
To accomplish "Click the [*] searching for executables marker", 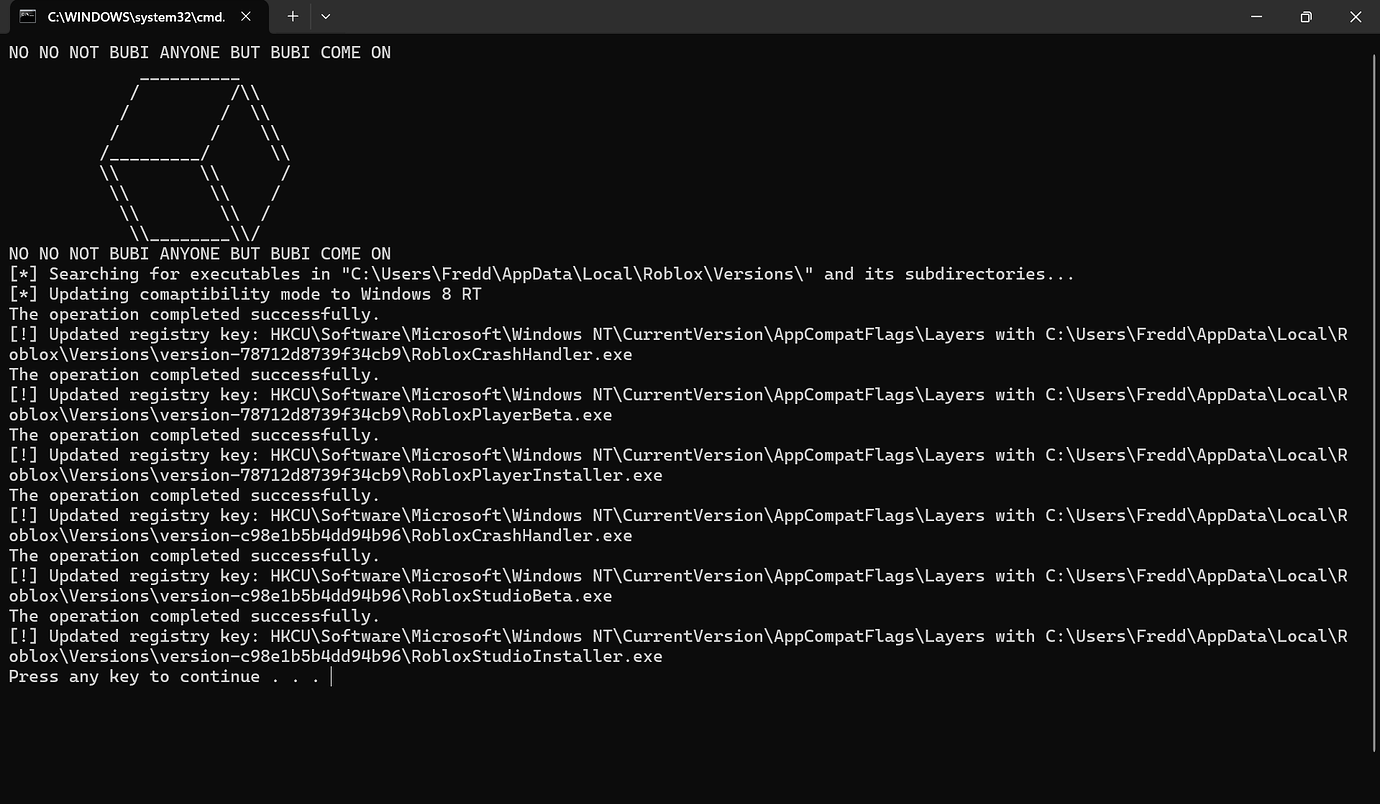I will tap(22, 273).
